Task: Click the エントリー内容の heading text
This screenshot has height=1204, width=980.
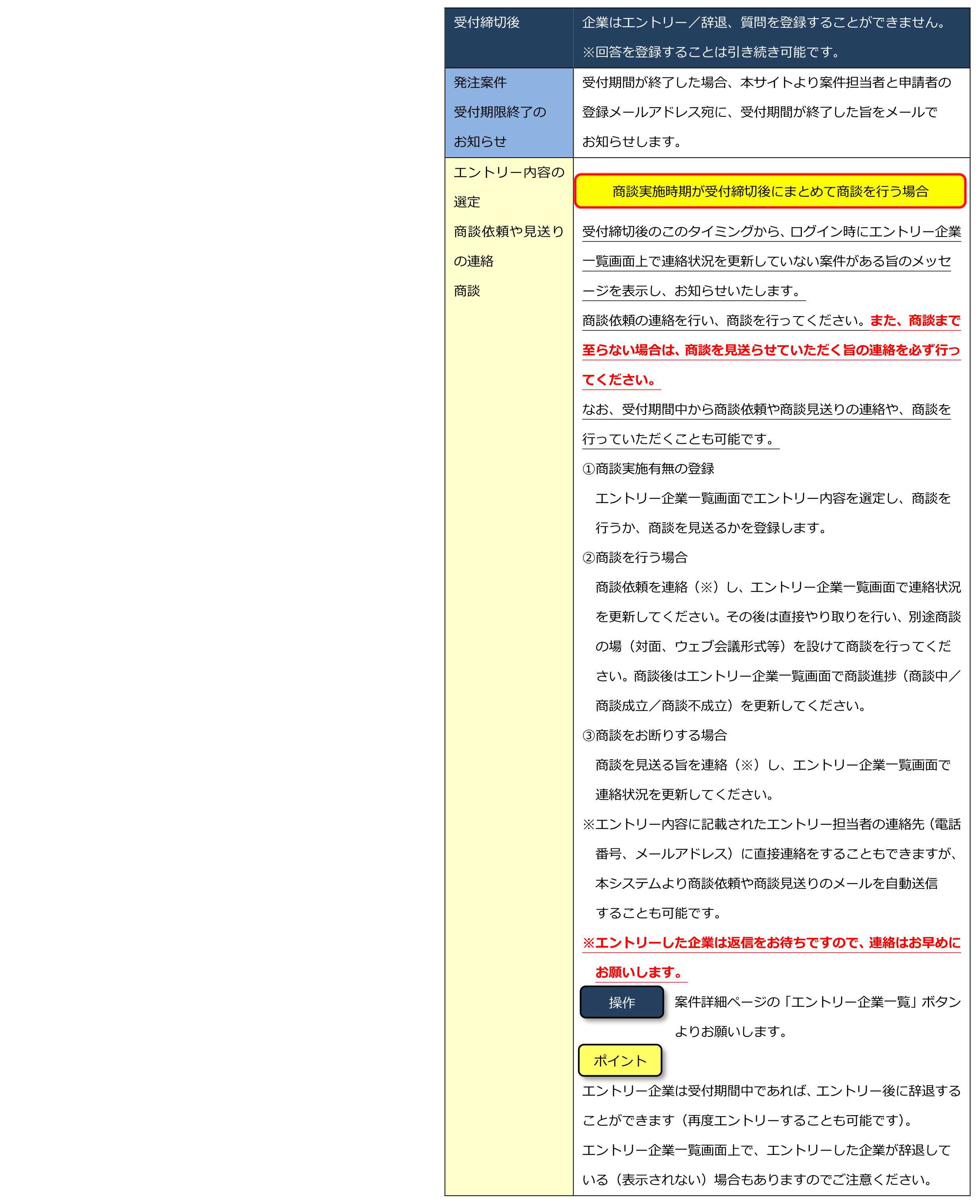Action: click(x=509, y=172)
